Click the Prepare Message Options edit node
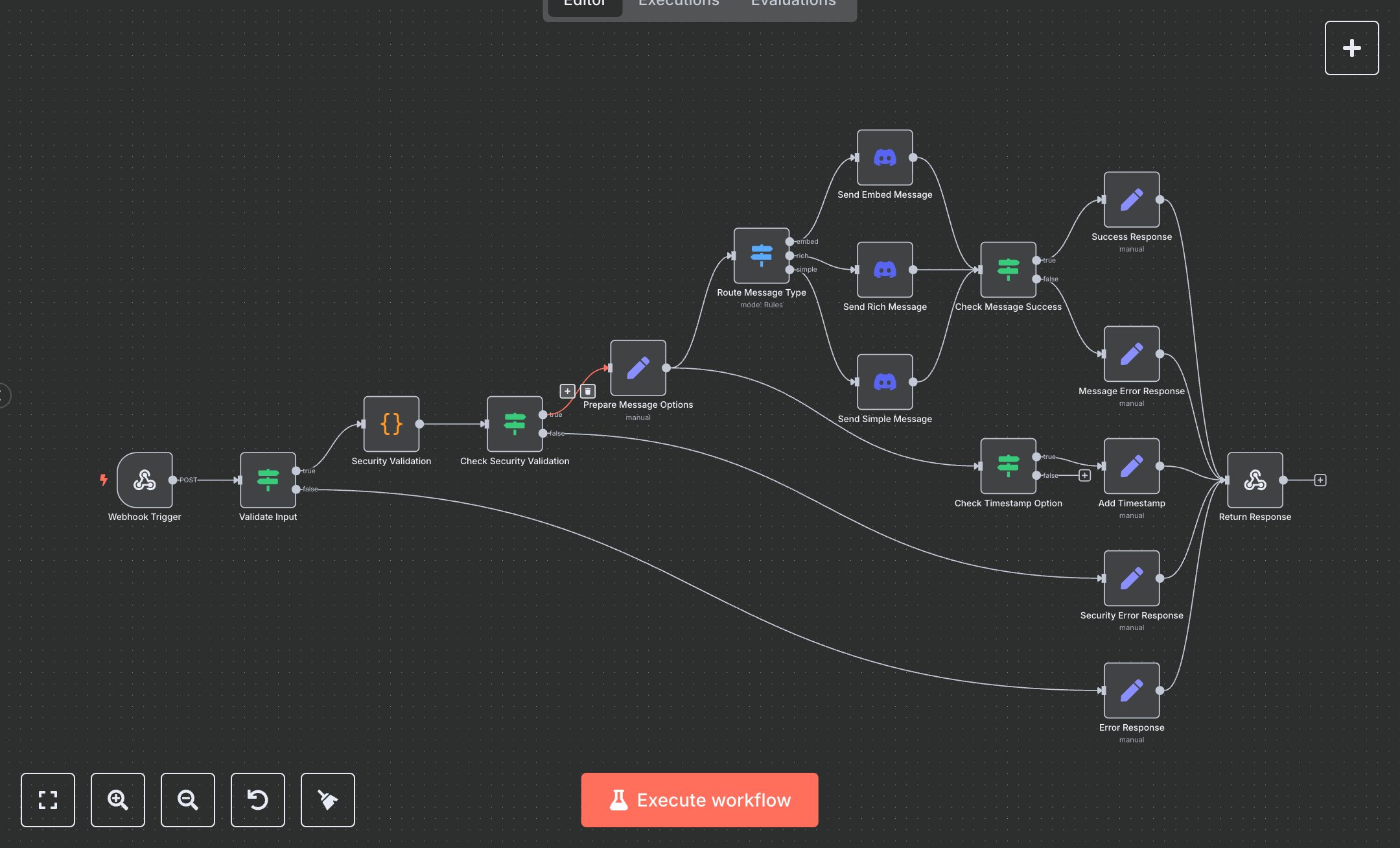This screenshot has width=1400, height=848. point(638,368)
